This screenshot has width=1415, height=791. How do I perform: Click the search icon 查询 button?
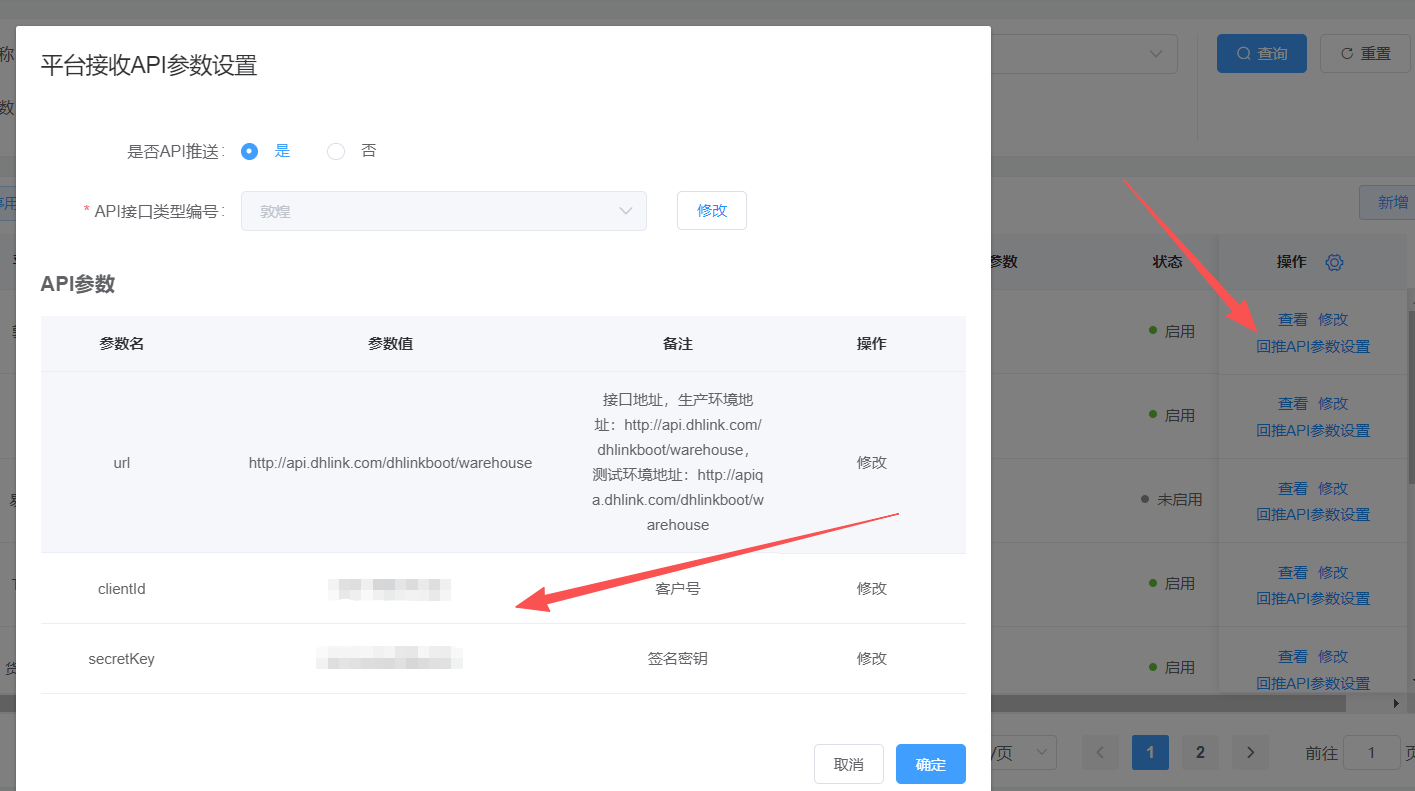(x=1261, y=53)
